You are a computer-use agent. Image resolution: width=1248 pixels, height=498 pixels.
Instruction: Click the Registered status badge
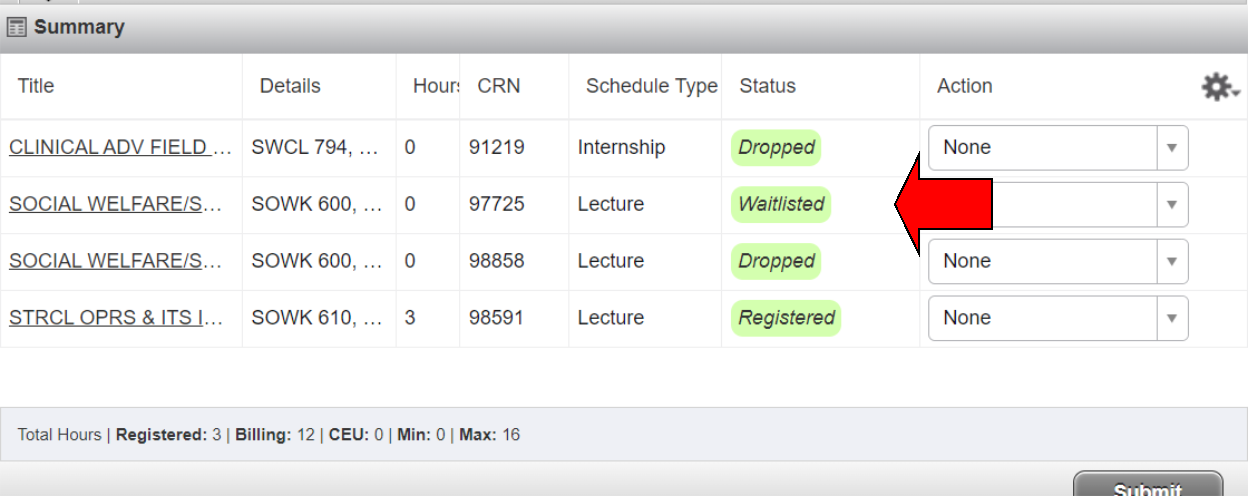pos(786,319)
